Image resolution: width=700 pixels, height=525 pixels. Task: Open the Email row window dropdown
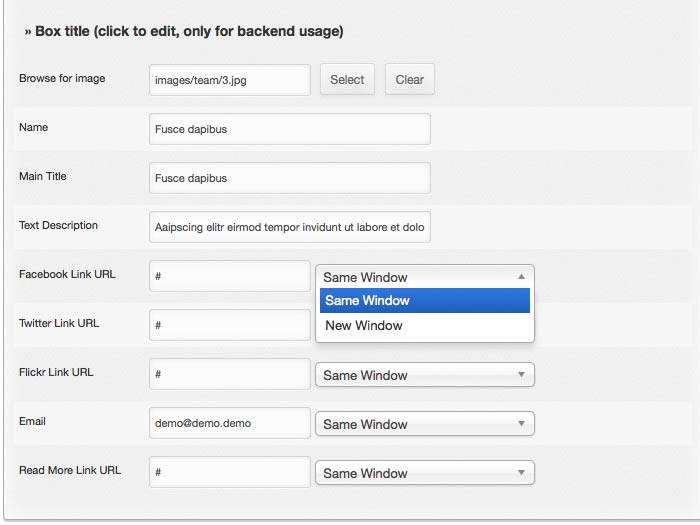(x=424, y=424)
